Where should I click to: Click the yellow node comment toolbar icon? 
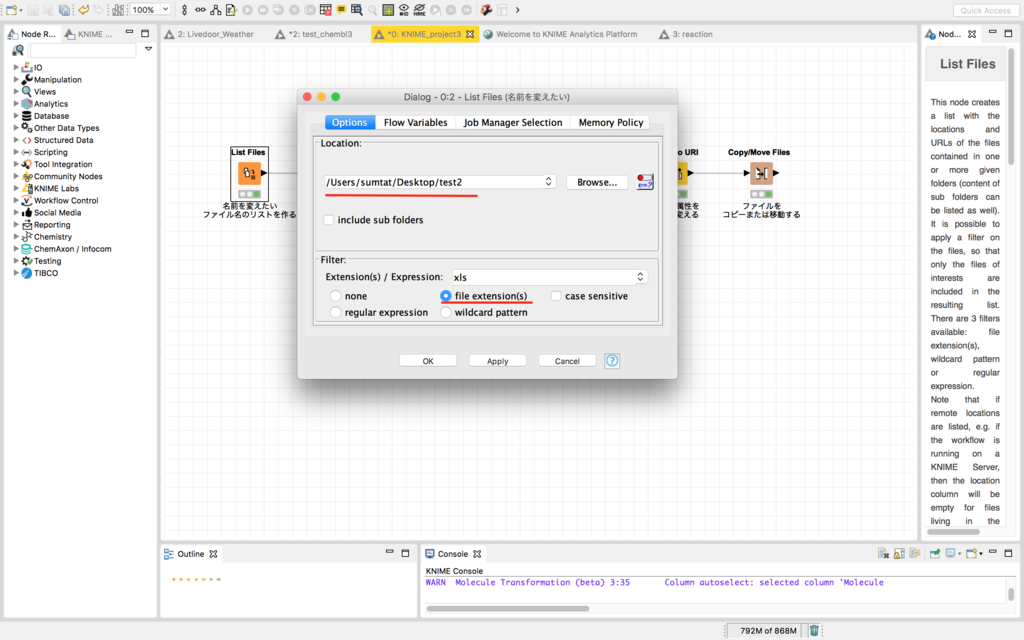(x=341, y=10)
